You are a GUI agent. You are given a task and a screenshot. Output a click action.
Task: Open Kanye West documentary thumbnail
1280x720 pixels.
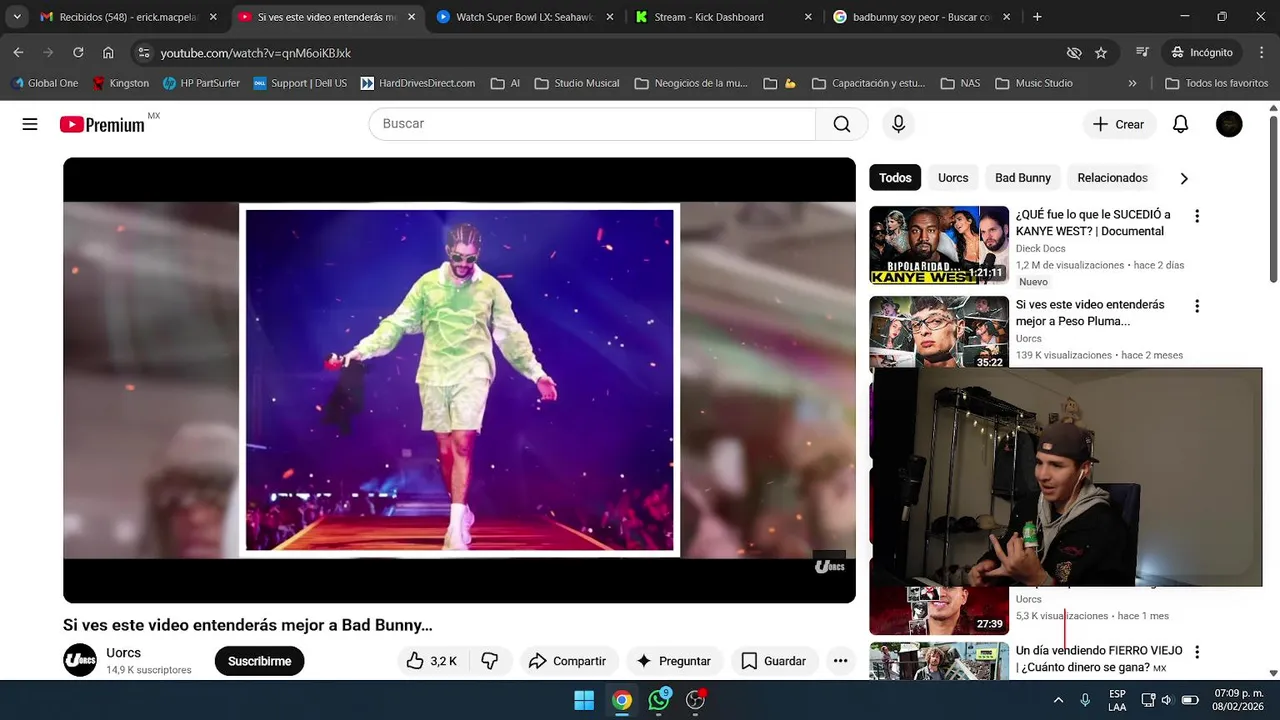[939, 245]
